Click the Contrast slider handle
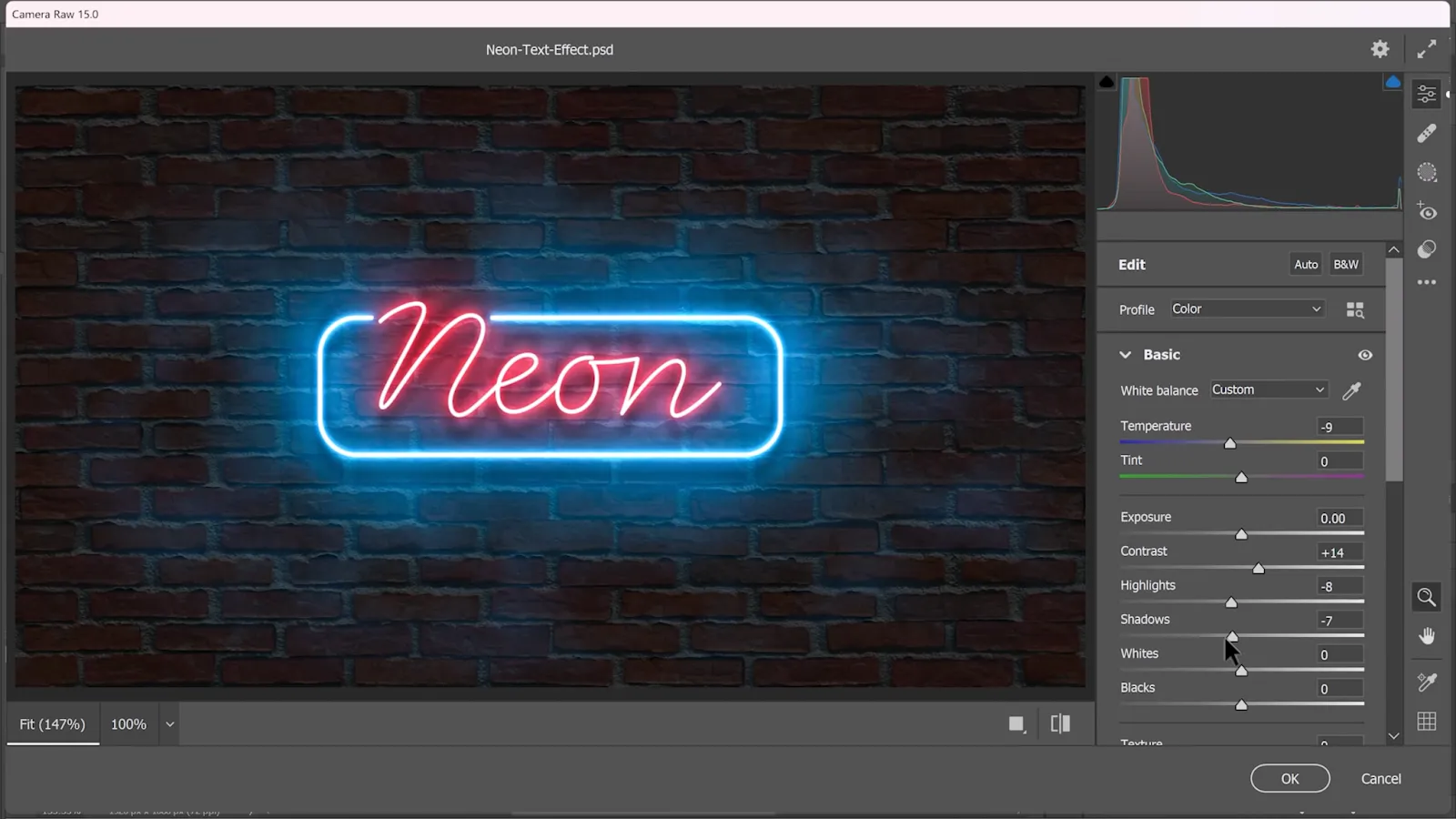This screenshot has height=819, width=1456. pyautogui.click(x=1259, y=569)
